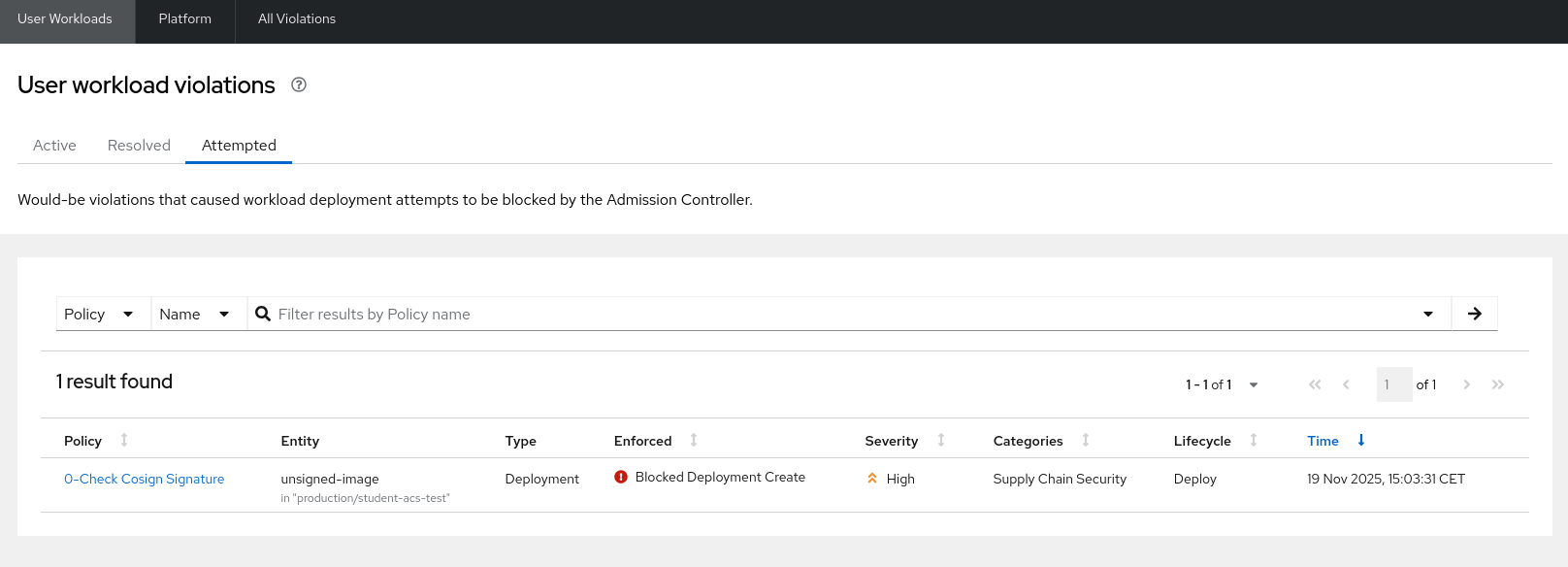The width and height of the screenshot is (1568, 567).
Task: Sort table by Severity column
Action: (x=941, y=441)
